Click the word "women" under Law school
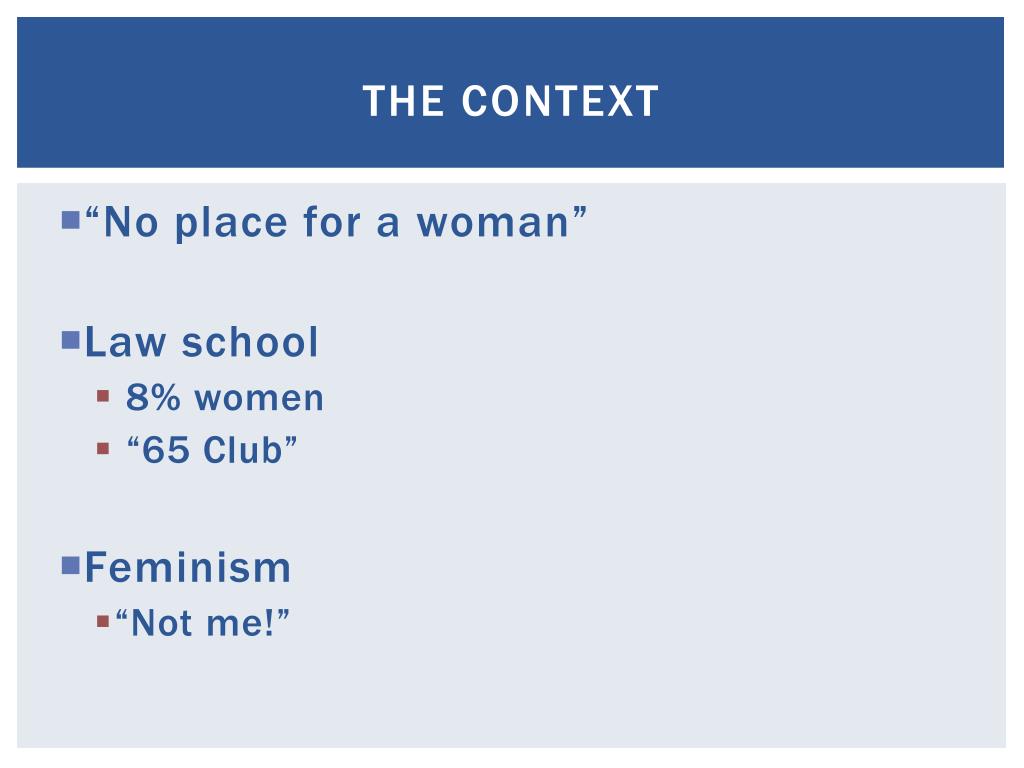This screenshot has height=768, width=1024. 259,399
